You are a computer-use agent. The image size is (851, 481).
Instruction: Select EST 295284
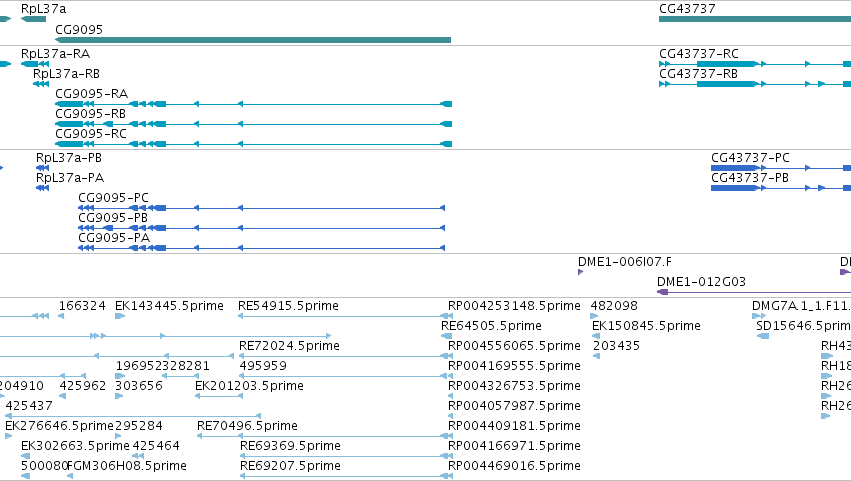(x=118, y=436)
